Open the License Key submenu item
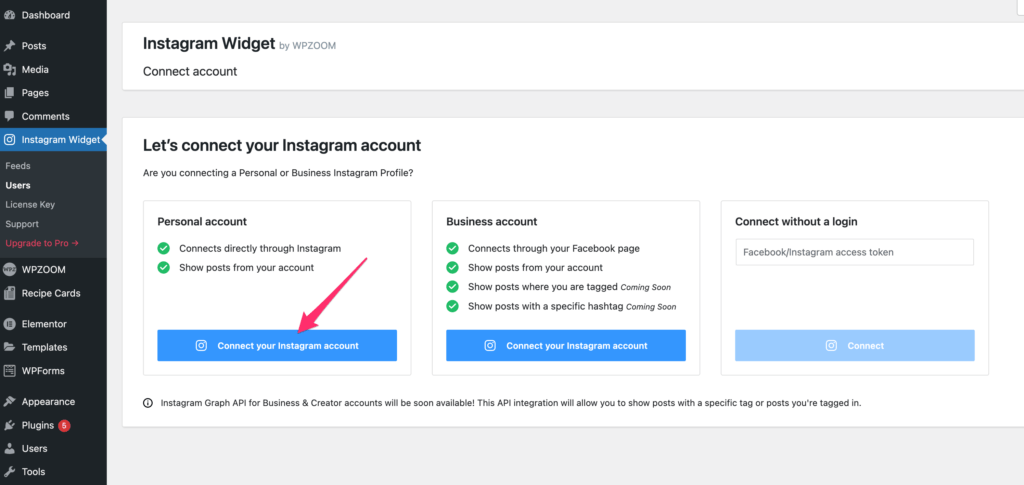The height and width of the screenshot is (485, 1024). tap(30, 205)
